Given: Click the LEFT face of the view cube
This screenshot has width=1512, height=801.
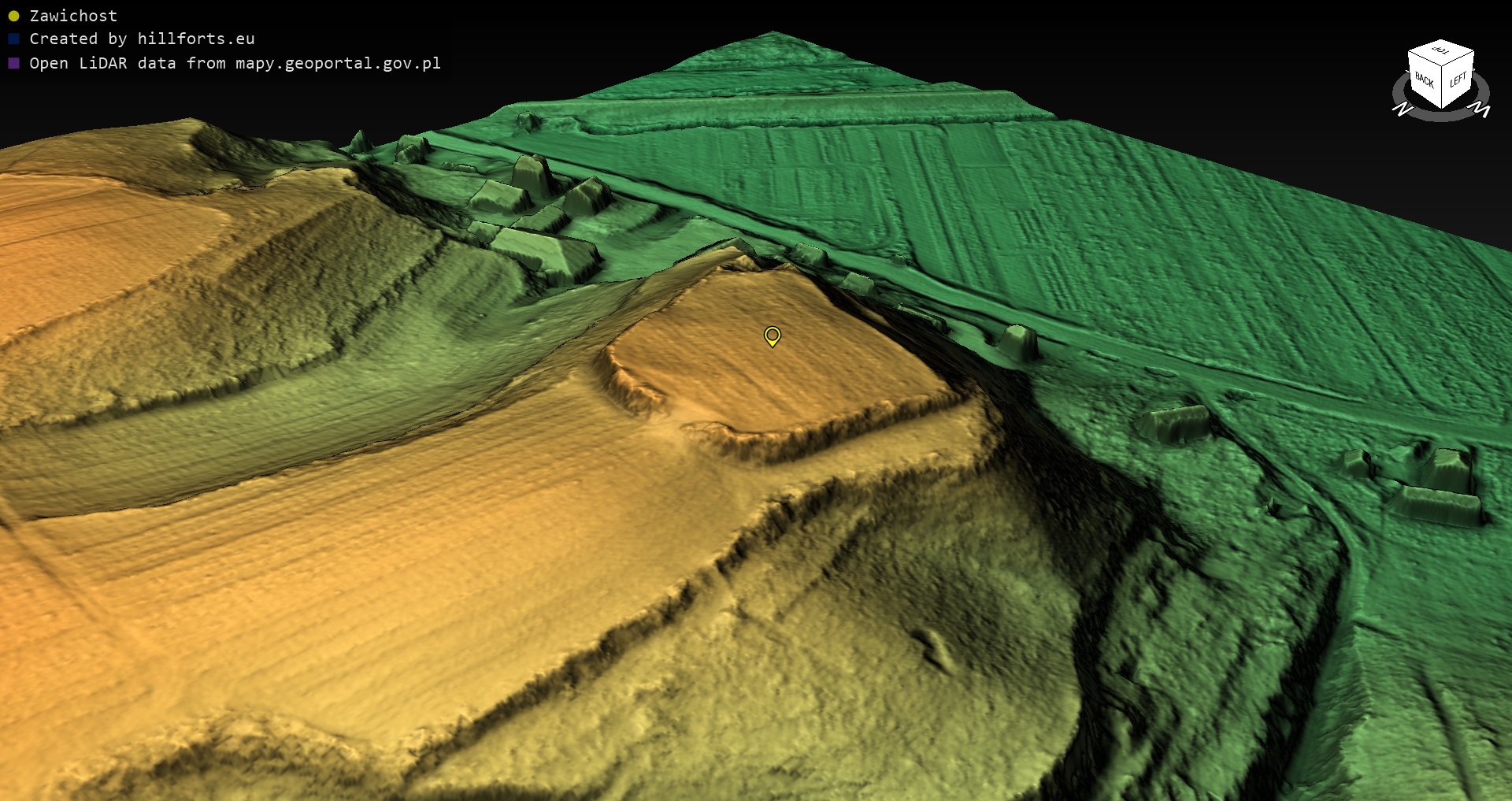Looking at the screenshot, I should coord(1458,80).
